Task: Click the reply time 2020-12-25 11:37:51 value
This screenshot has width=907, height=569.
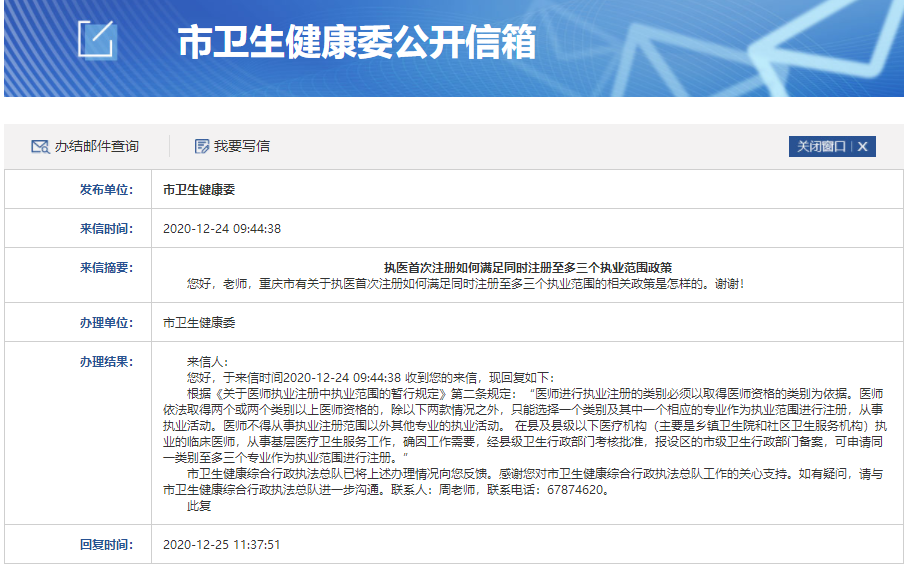Action: click(222, 545)
